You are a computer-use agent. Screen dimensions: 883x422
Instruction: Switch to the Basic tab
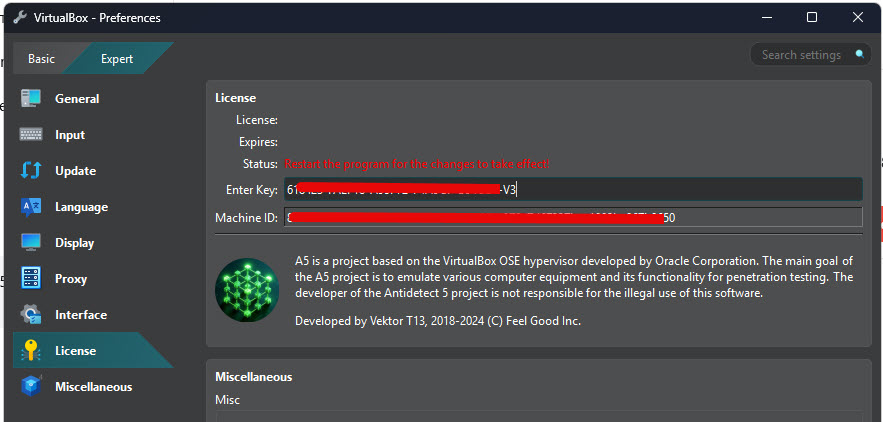(42, 59)
